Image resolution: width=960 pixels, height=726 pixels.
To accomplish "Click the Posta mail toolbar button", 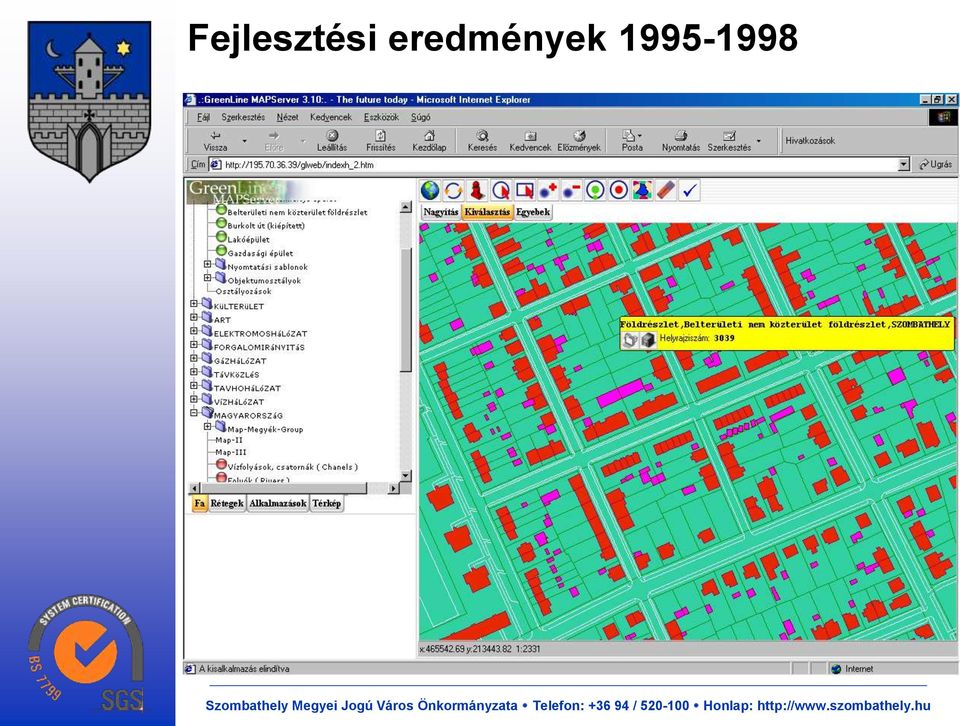I will coord(632,141).
